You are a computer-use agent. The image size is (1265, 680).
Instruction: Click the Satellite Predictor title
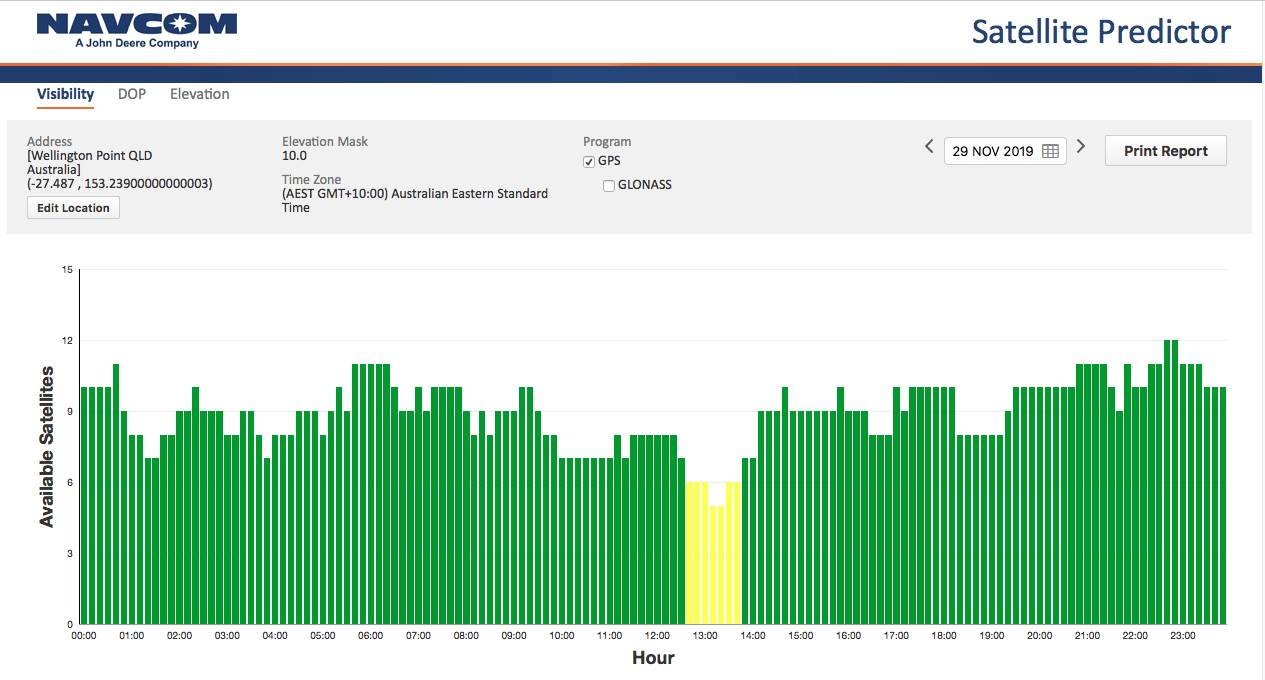point(1101,32)
